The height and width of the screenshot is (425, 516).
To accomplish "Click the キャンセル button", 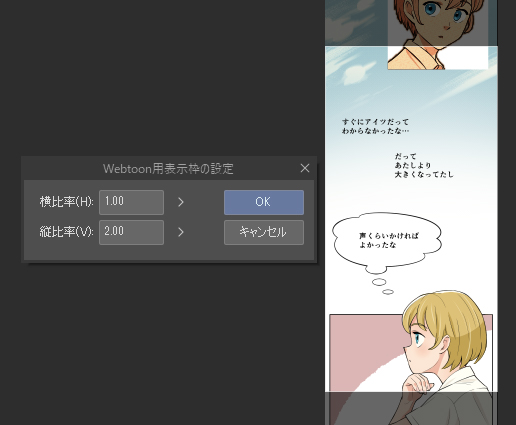I will tap(264, 232).
